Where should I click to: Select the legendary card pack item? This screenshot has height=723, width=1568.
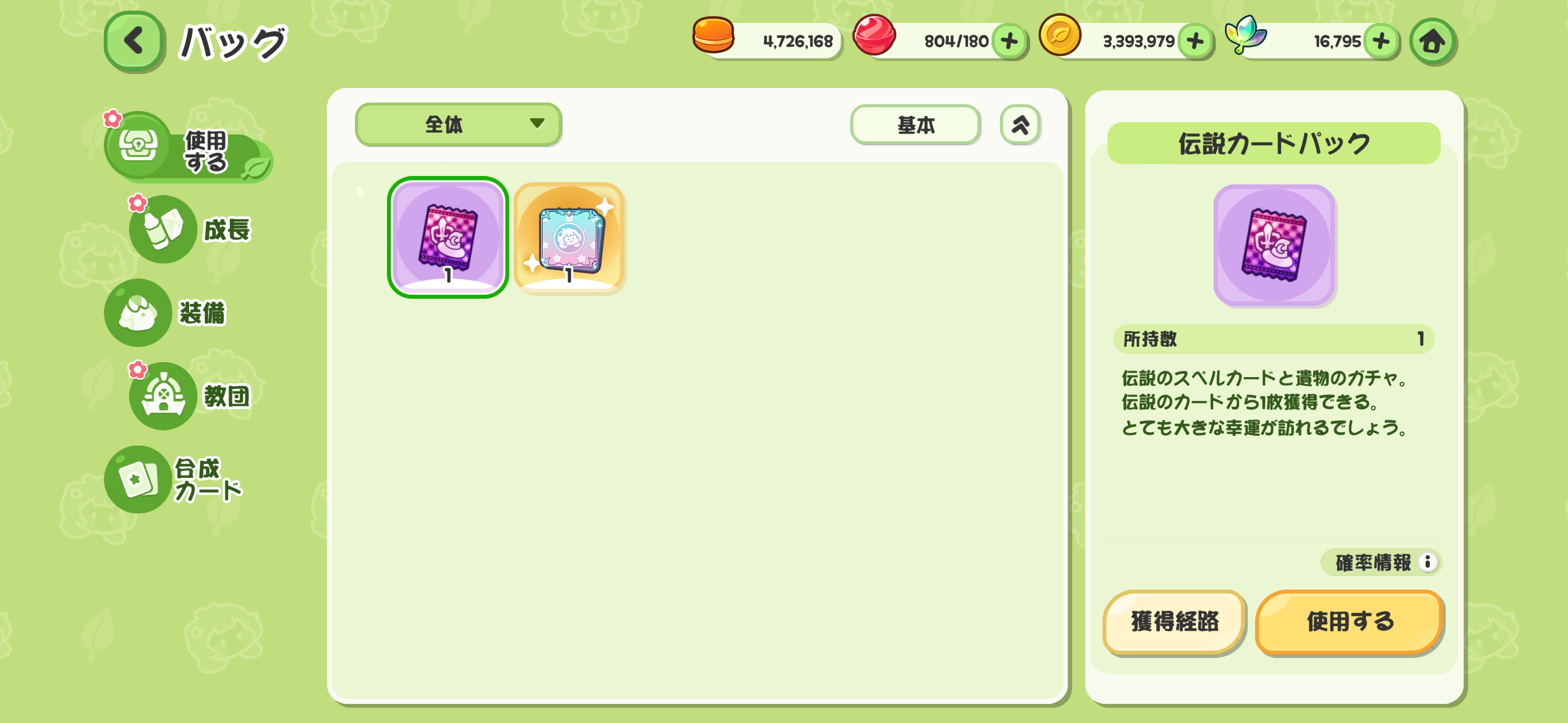click(448, 237)
